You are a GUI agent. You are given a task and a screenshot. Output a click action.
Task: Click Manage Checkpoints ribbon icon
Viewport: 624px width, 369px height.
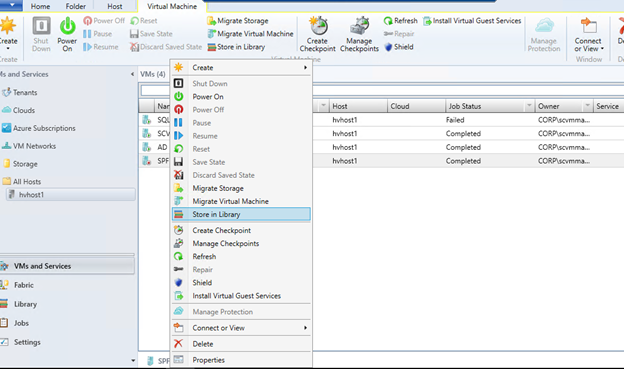pyautogui.click(x=360, y=26)
